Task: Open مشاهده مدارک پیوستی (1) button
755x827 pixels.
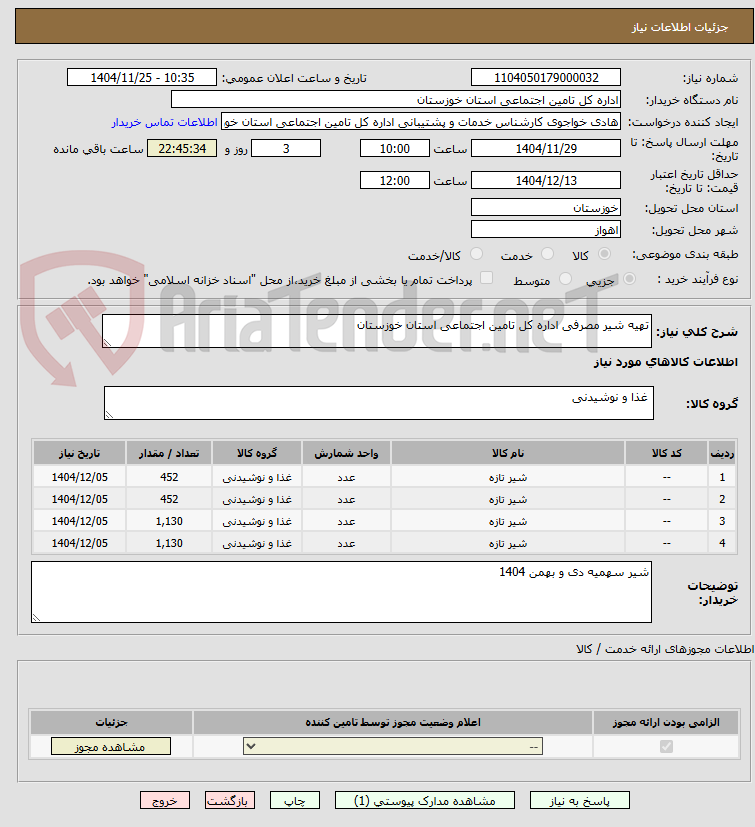Action: 425,801
